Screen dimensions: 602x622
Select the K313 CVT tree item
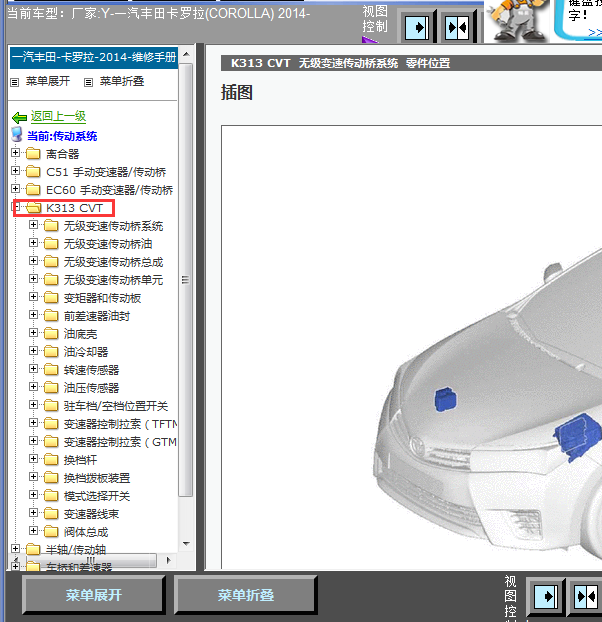pos(75,208)
